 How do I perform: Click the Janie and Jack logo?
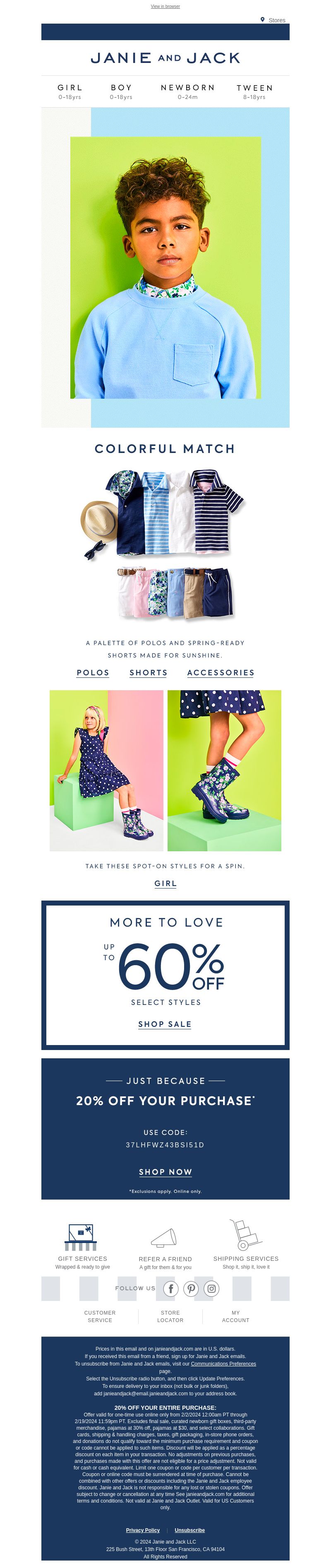coord(165,58)
